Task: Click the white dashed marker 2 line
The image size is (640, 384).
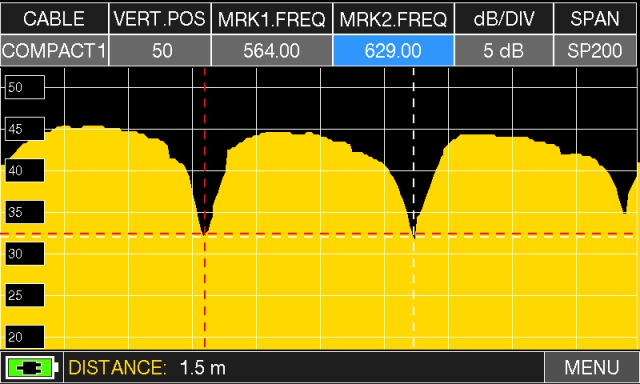Action: tap(413, 208)
